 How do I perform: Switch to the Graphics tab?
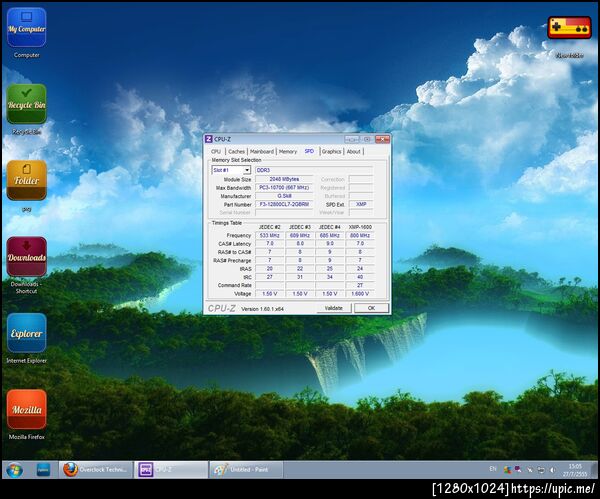click(x=331, y=152)
